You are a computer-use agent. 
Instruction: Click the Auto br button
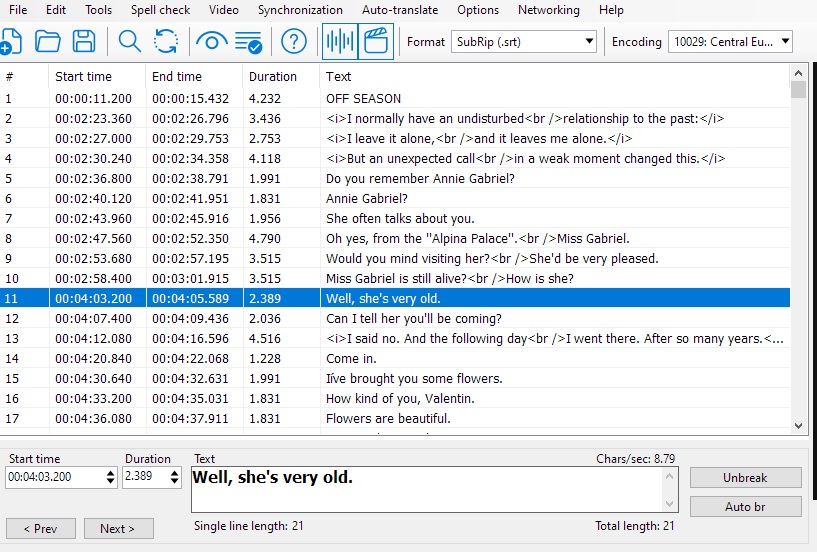click(x=746, y=507)
